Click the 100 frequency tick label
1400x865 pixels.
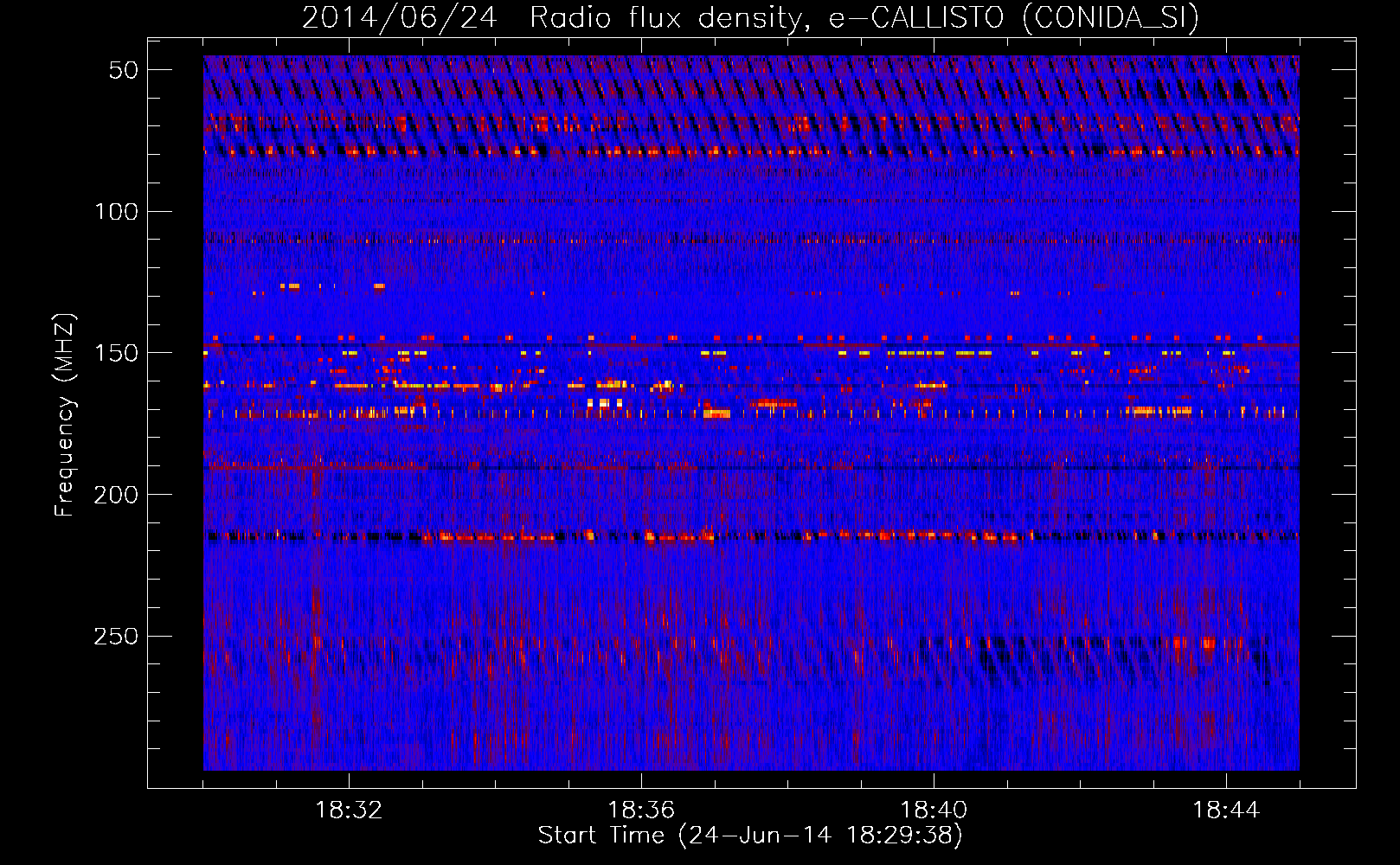pos(117,212)
